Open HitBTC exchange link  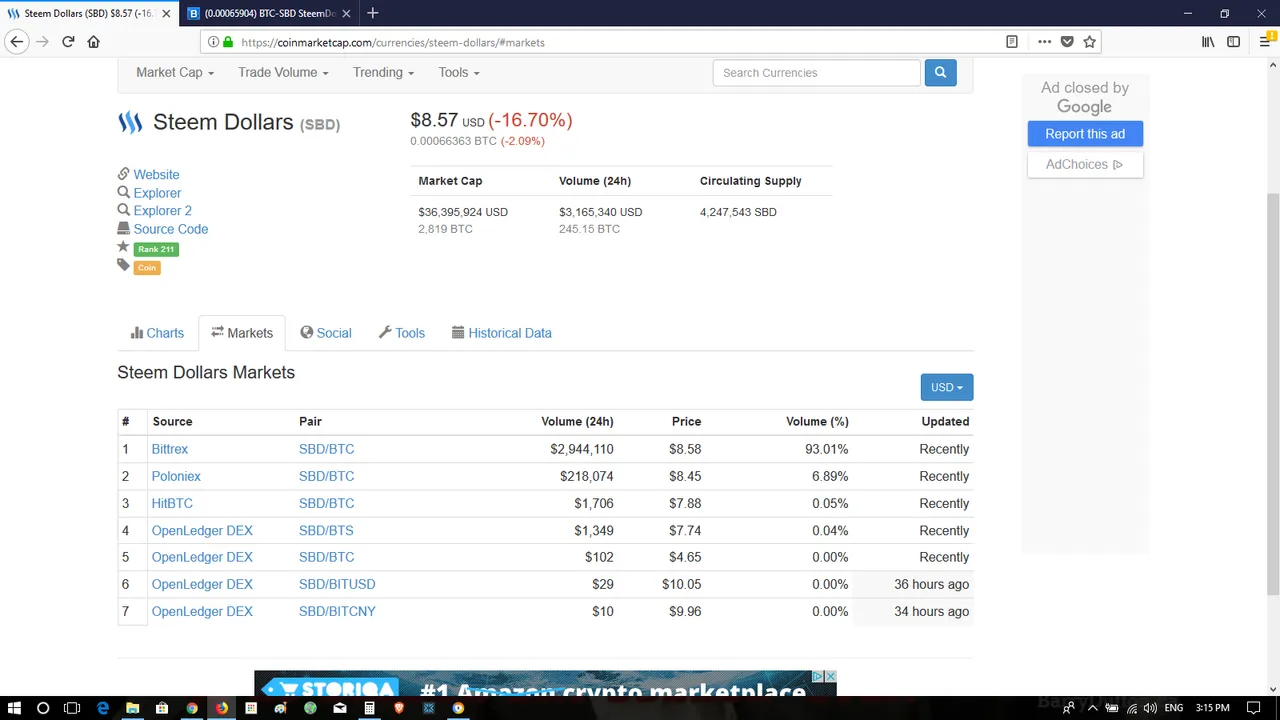click(172, 503)
